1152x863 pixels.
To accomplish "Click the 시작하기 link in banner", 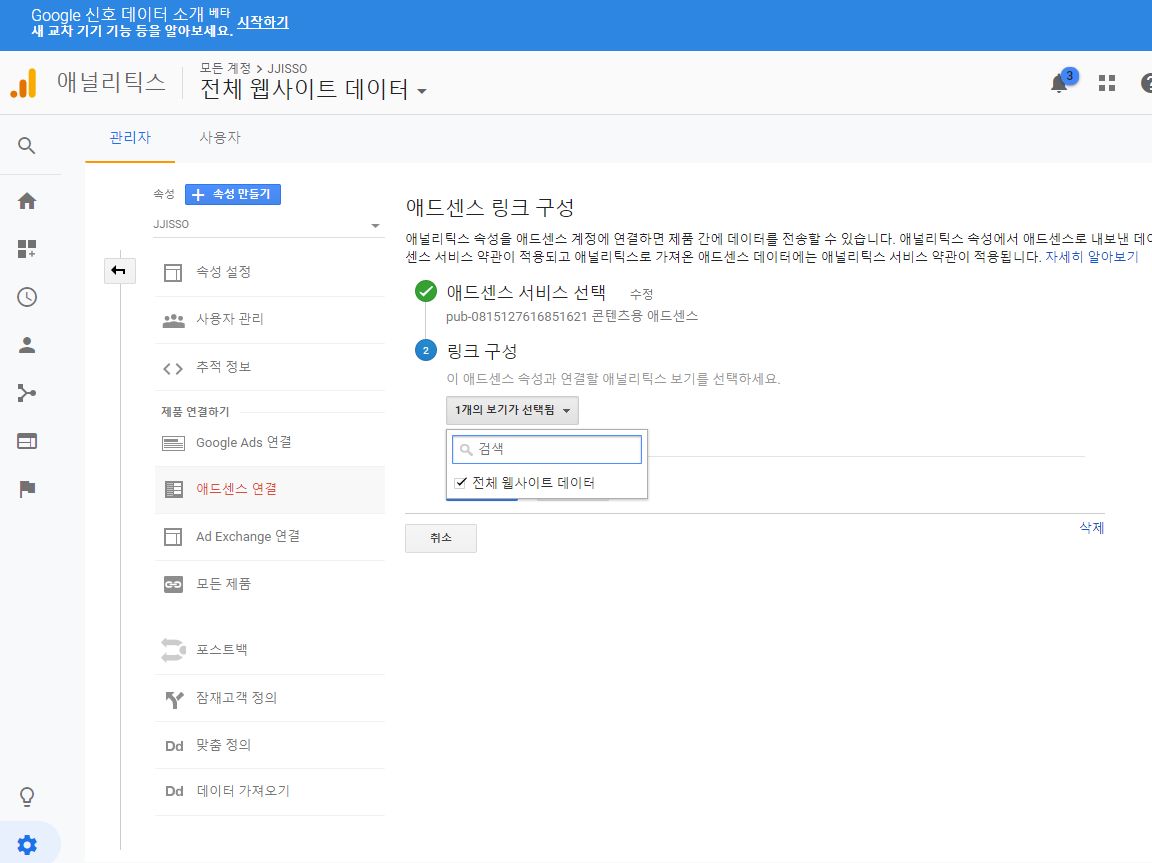I will click(x=263, y=22).
